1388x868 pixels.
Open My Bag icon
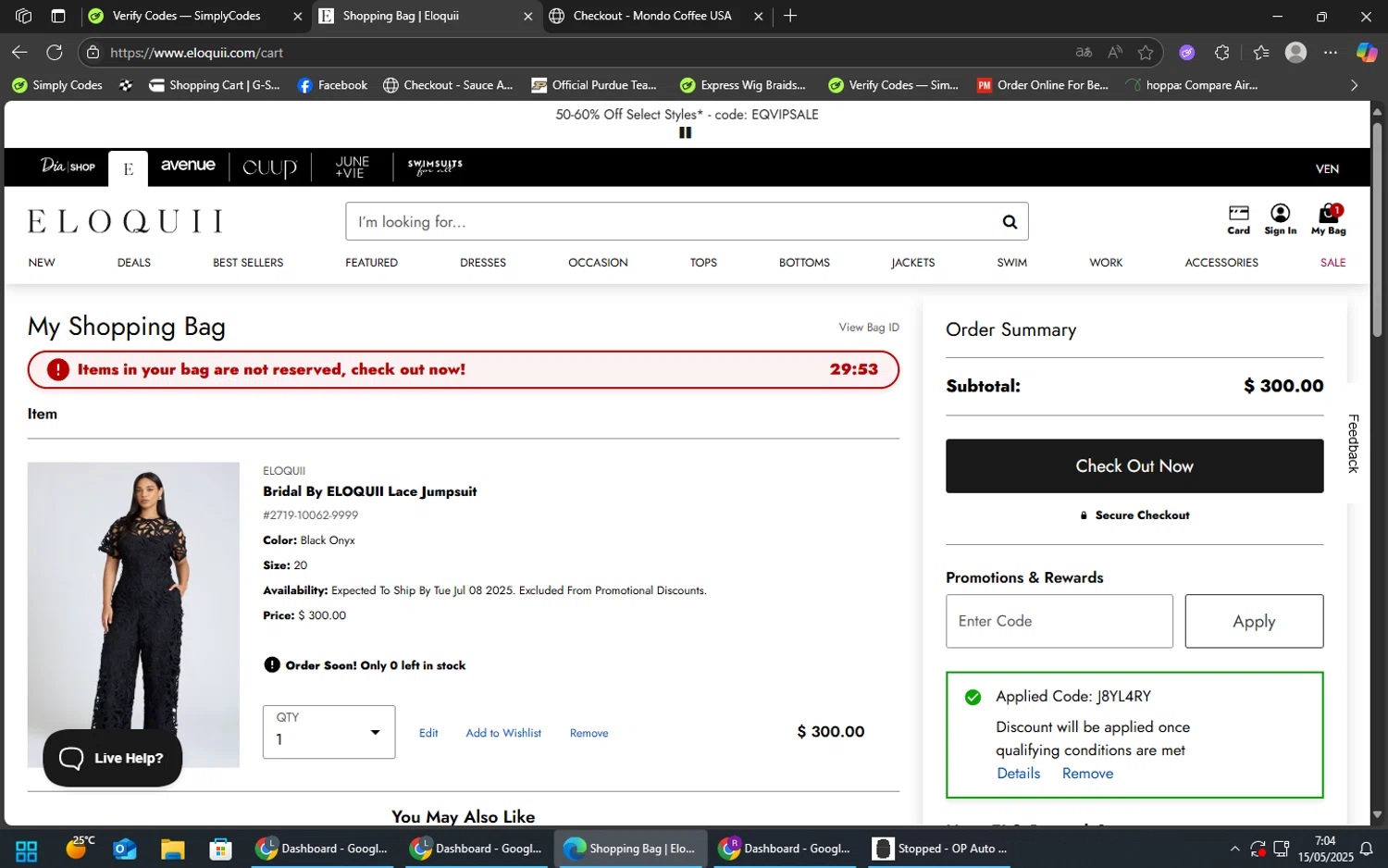pyautogui.click(x=1329, y=220)
